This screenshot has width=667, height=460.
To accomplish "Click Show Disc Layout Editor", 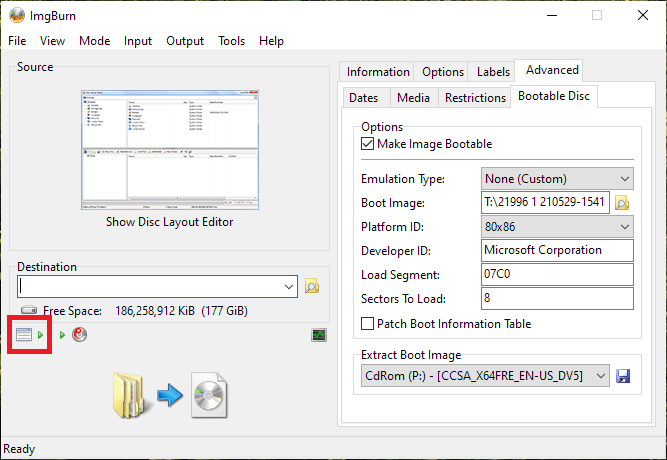I will (x=169, y=222).
